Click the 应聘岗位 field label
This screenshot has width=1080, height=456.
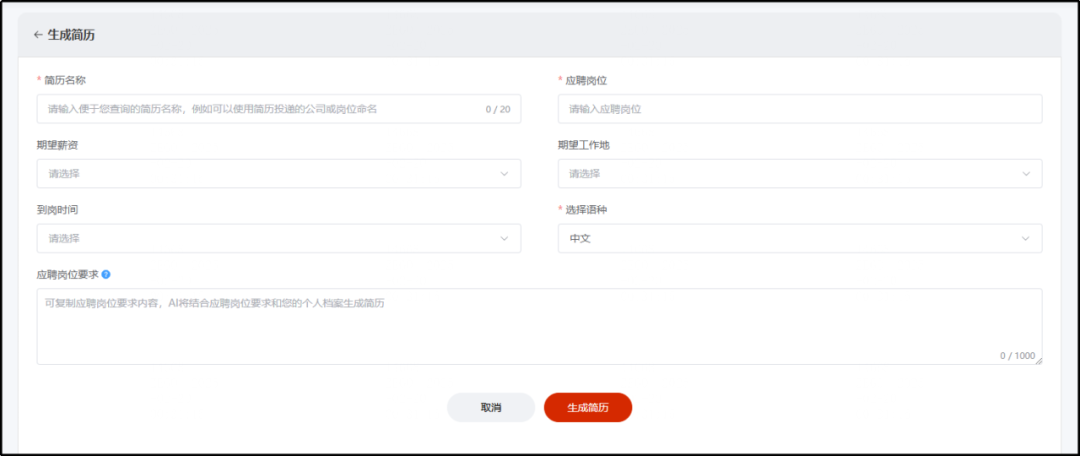click(x=586, y=81)
